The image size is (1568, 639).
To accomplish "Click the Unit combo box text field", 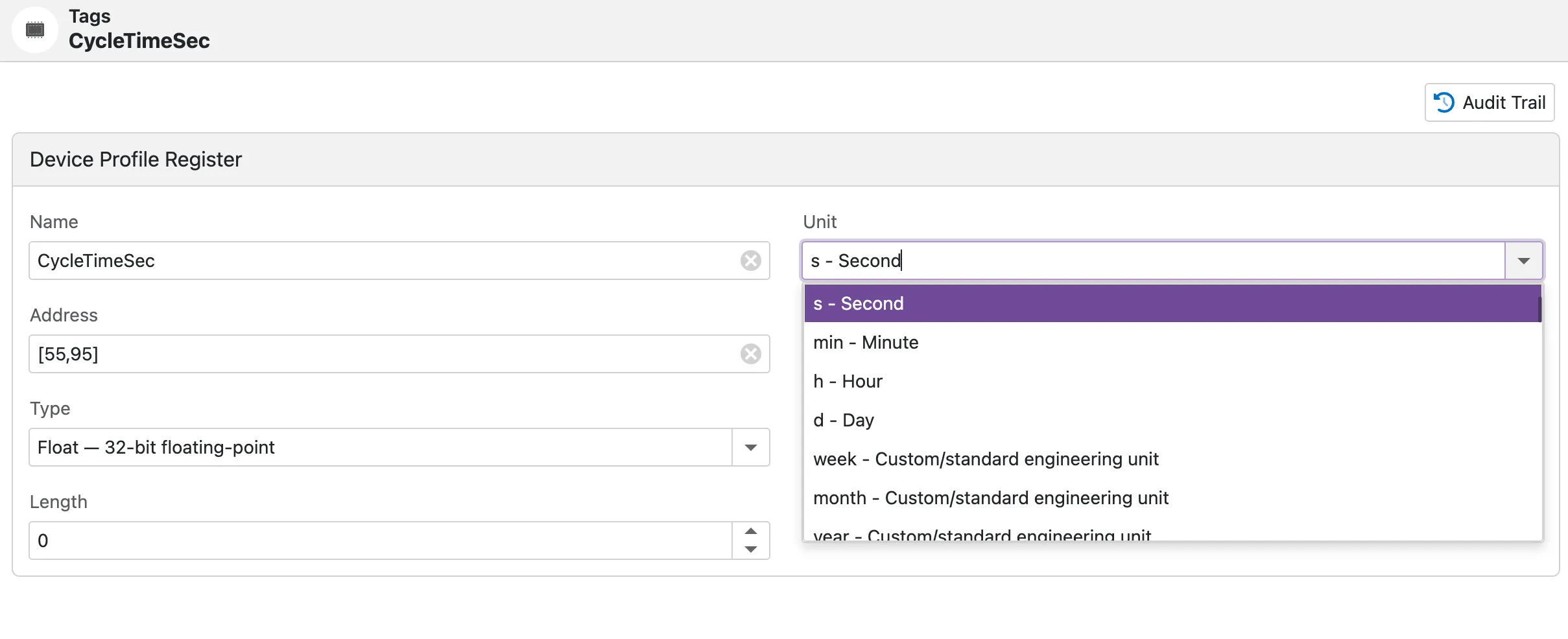I will tap(1152, 261).
